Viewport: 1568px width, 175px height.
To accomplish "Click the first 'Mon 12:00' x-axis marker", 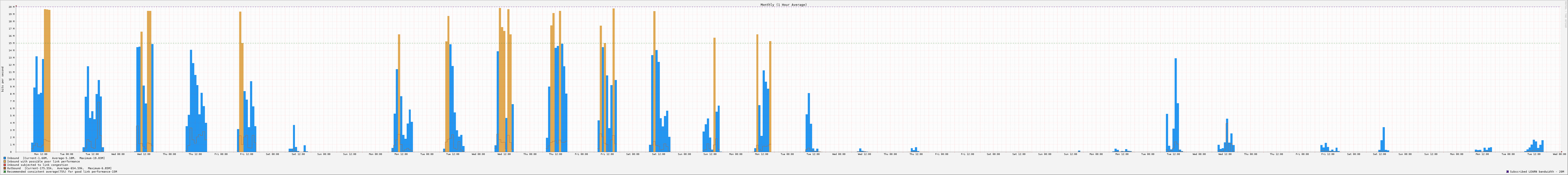I will click(x=41, y=154).
